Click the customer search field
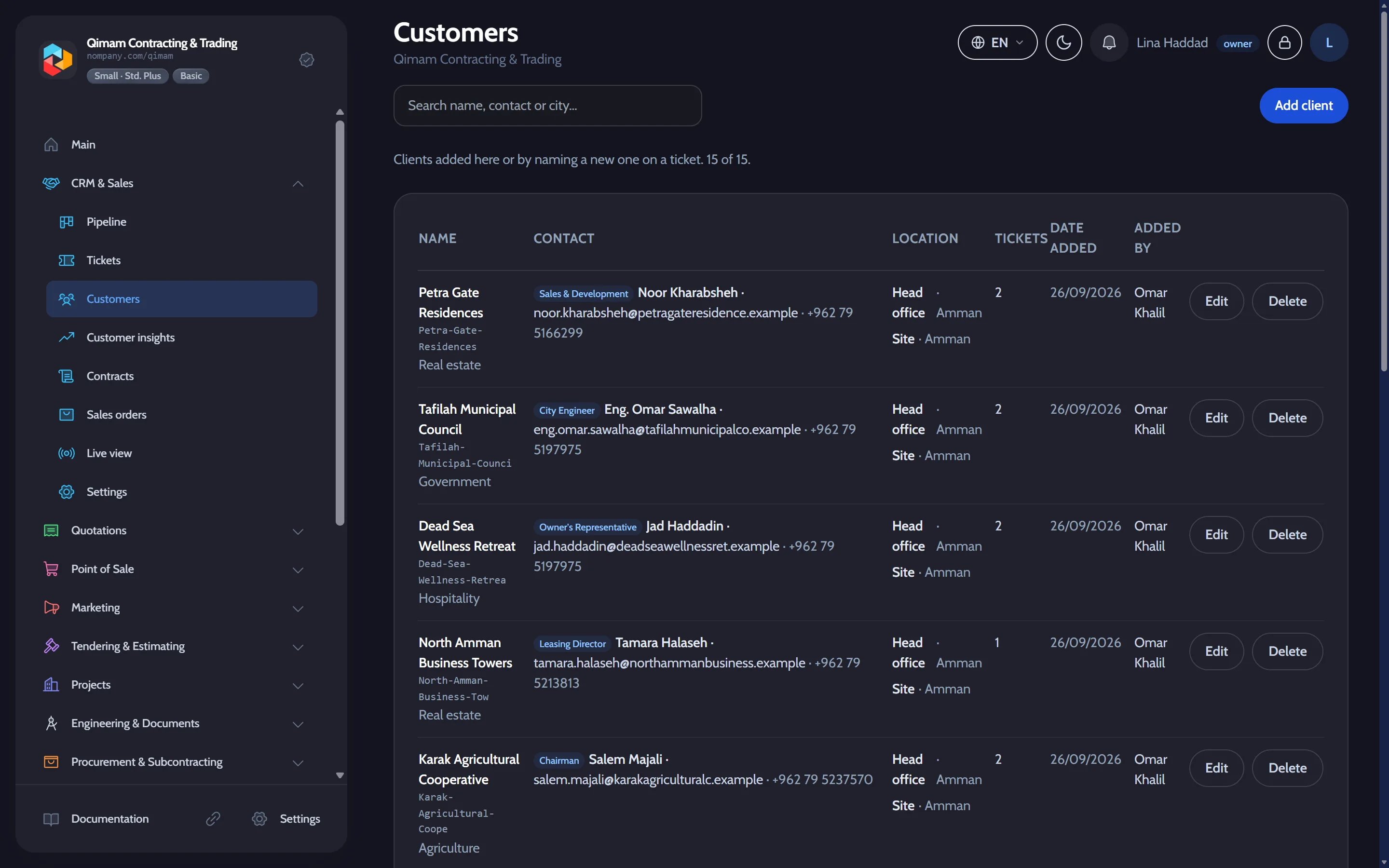The height and width of the screenshot is (868, 1389). pos(547,106)
